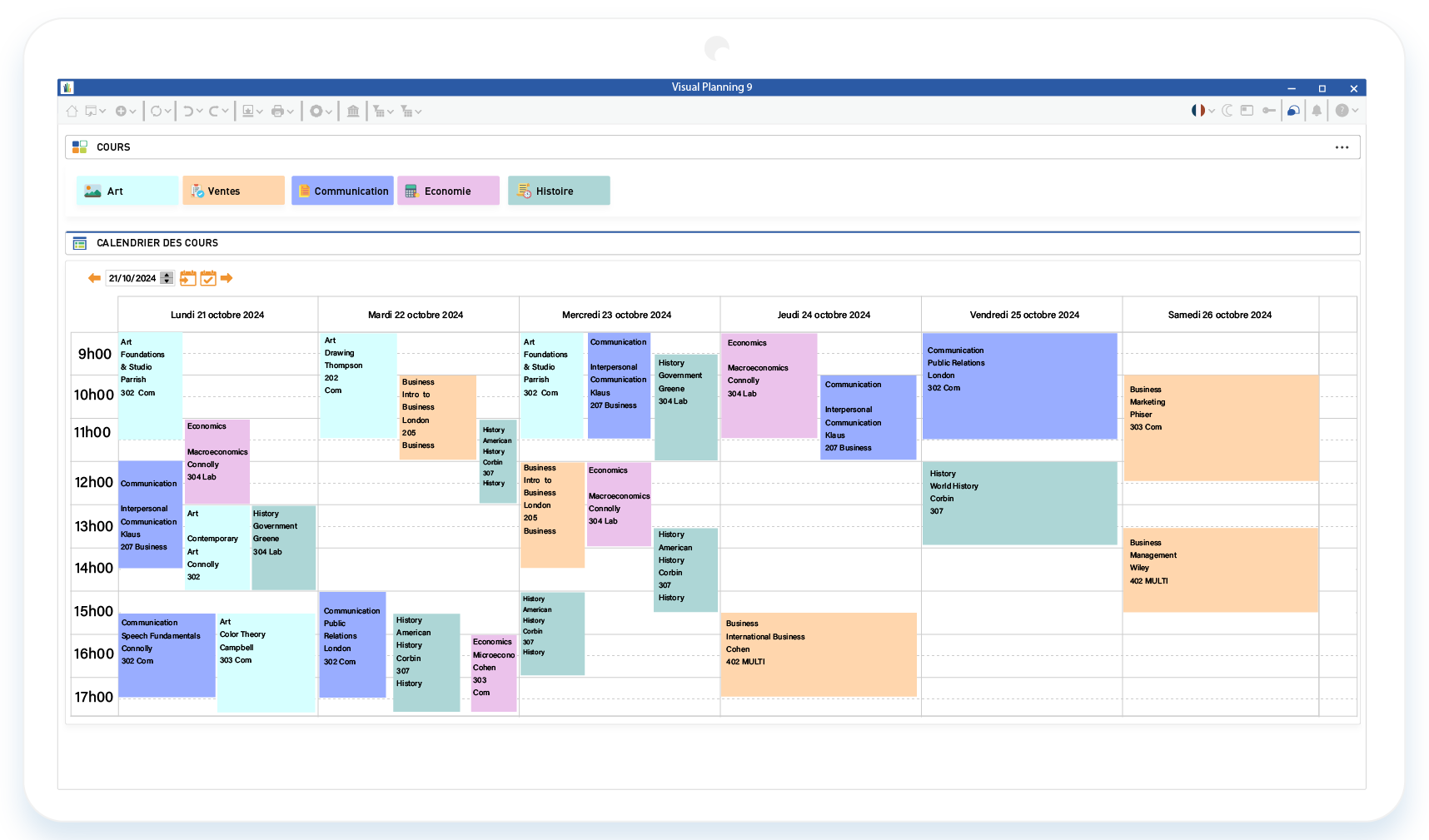Click the add plus circle icon
1429x840 pixels.
[x=121, y=111]
